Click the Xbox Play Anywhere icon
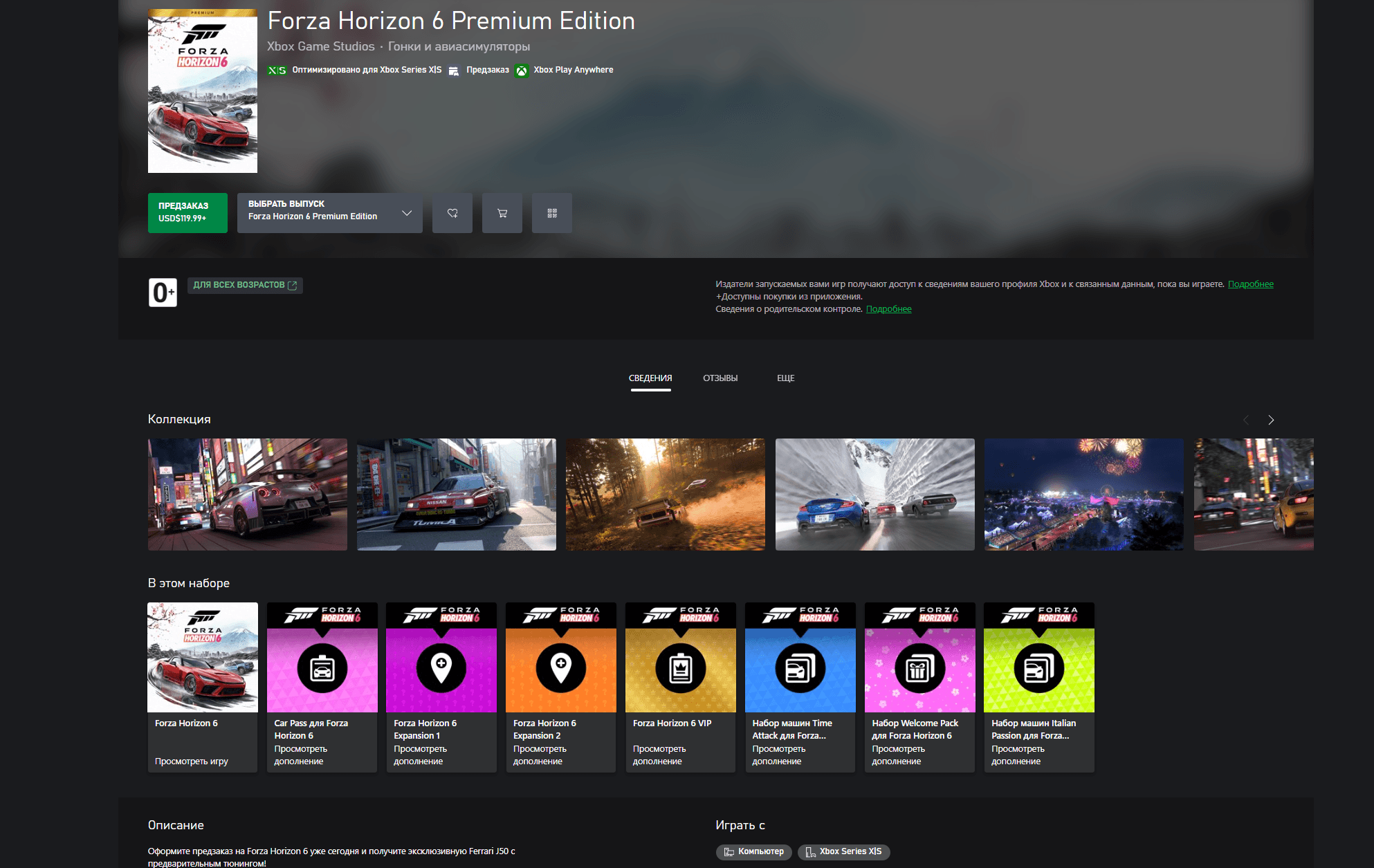Image resolution: width=1374 pixels, height=868 pixels. point(522,71)
